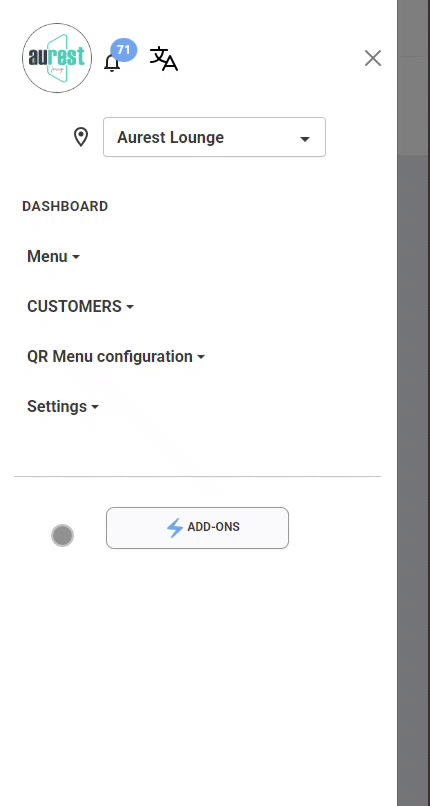Expand the CUSTOMERS section caret
Viewport: 430px width, 806px height.
(x=130, y=307)
